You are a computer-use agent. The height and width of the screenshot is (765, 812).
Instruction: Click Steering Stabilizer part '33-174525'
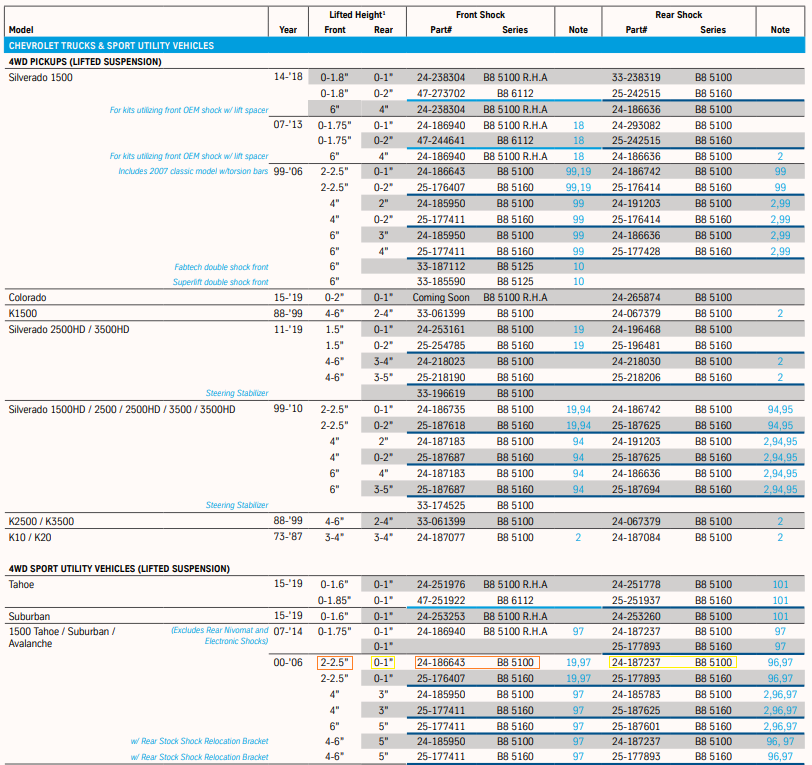pyautogui.click(x=441, y=506)
